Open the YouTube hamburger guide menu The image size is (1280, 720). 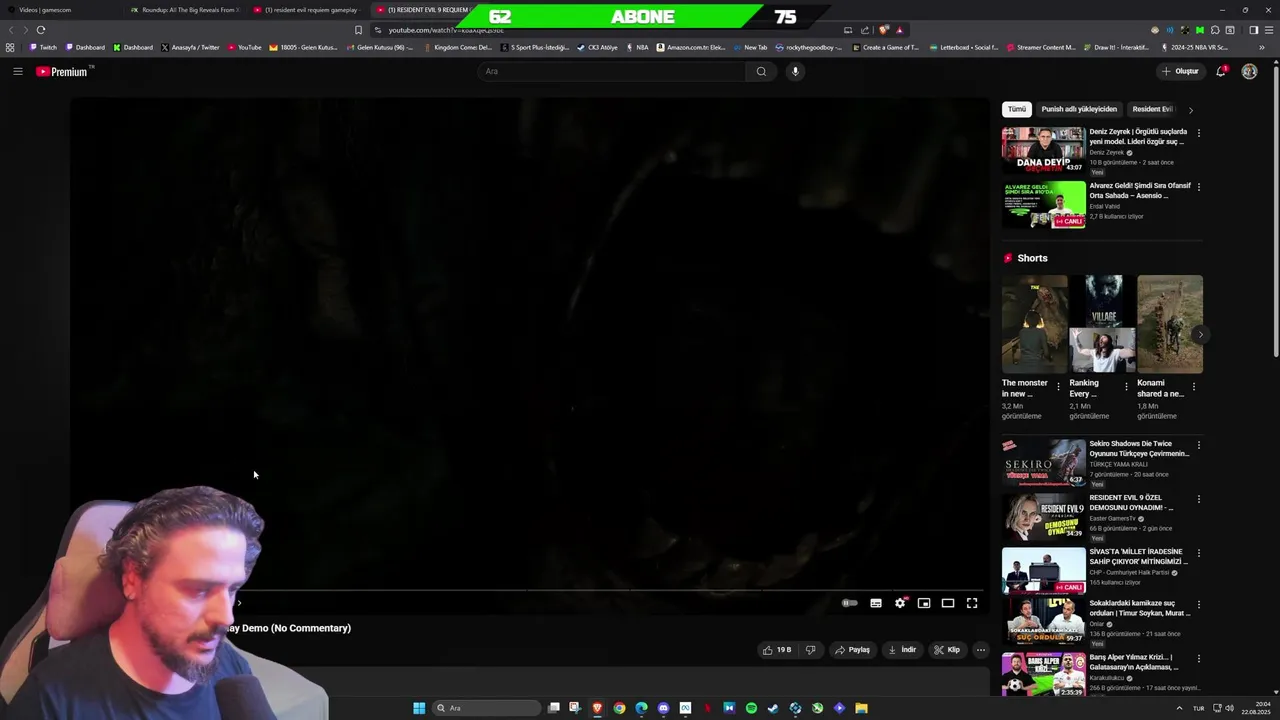(x=18, y=71)
